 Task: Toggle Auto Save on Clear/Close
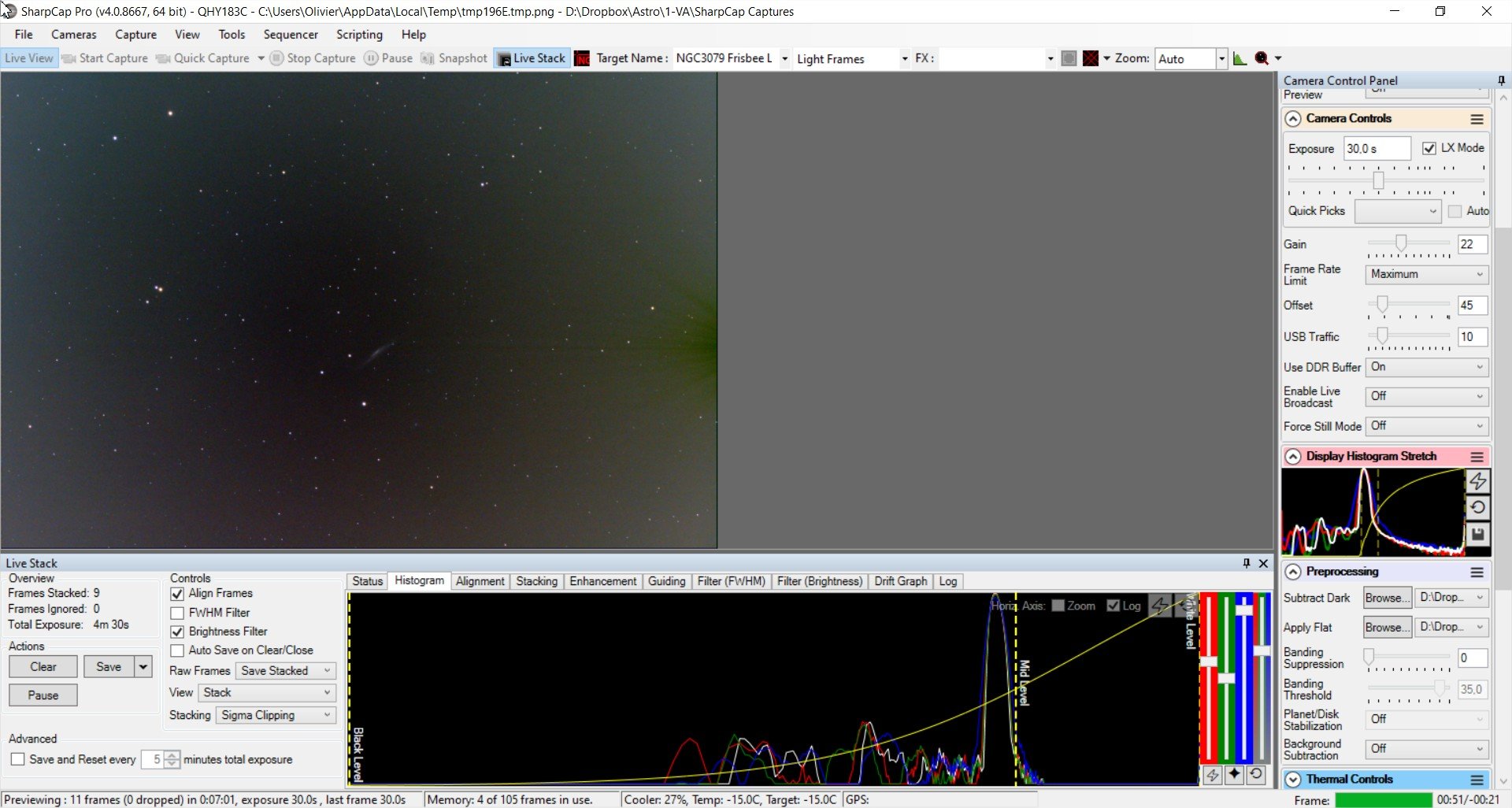177,650
